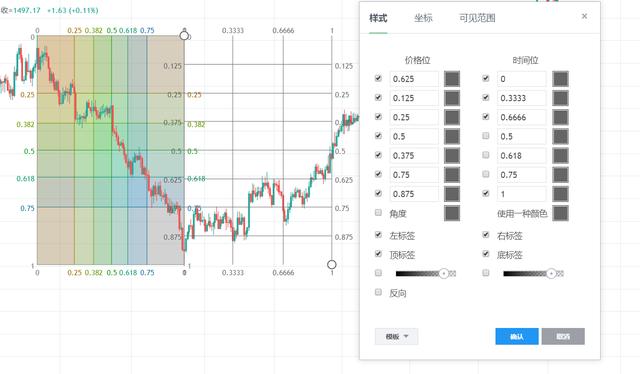The height and width of the screenshot is (374, 640).
Task: Click the right opacity slider handle
Action: point(551,274)
